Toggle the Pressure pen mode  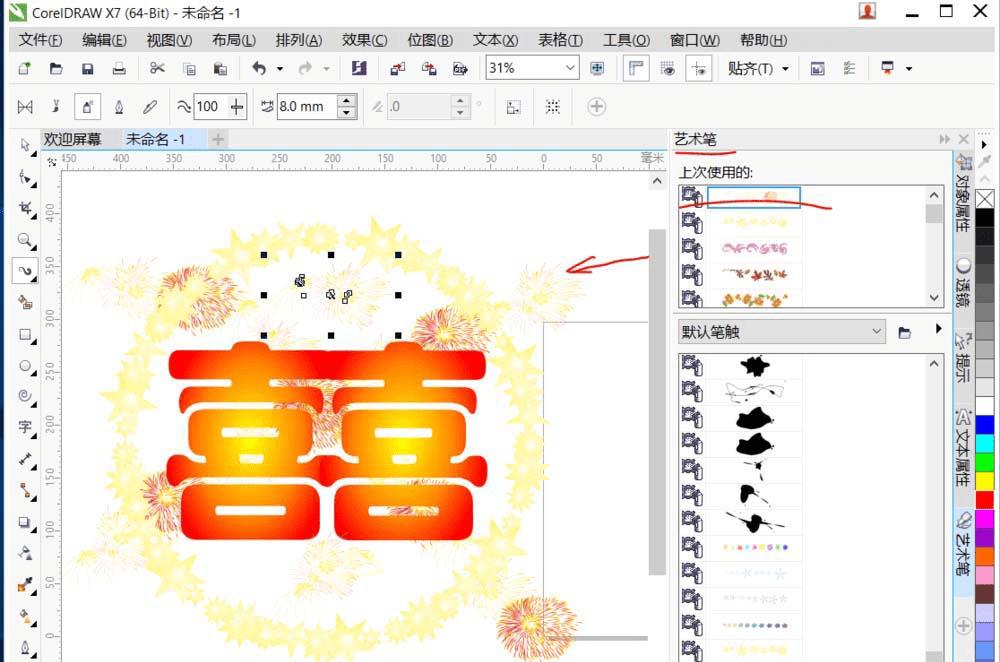coord(150,107)
